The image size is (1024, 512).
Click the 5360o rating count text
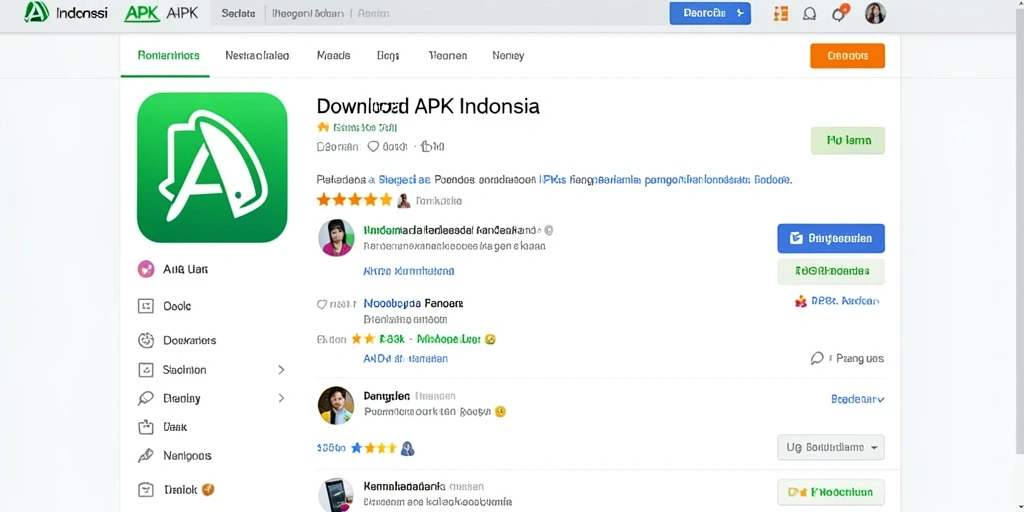[x=331, y=449]
